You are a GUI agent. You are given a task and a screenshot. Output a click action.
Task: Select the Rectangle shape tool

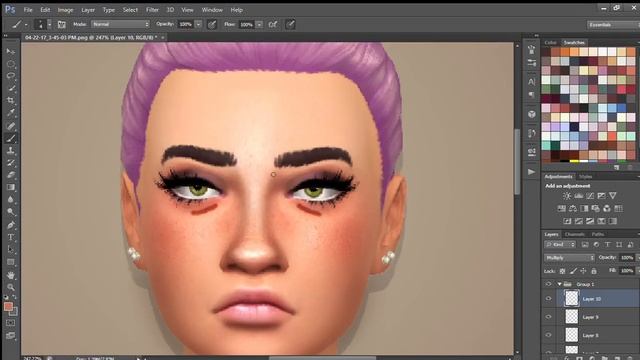tap(11, 262)
